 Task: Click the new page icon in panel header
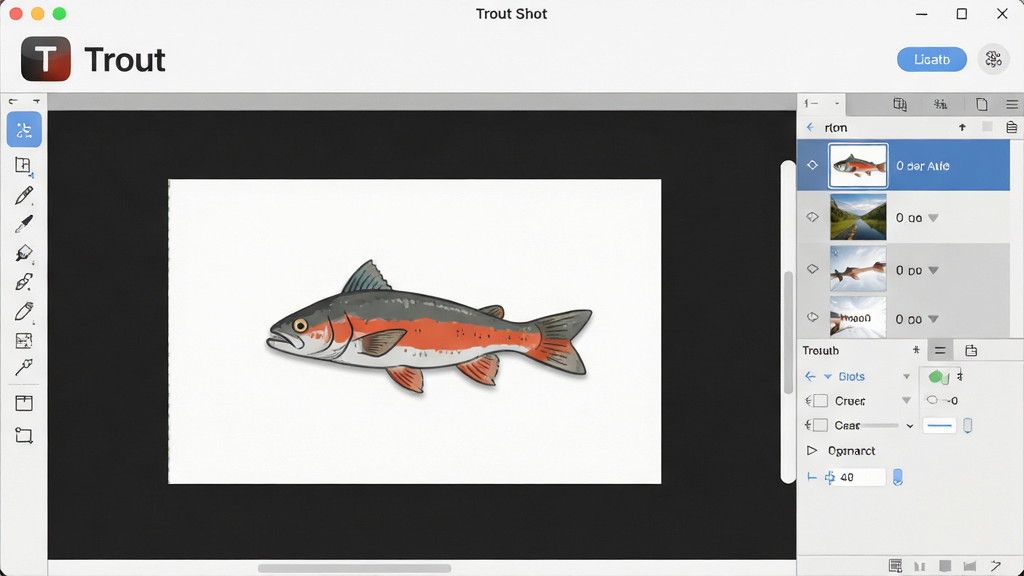982,104
